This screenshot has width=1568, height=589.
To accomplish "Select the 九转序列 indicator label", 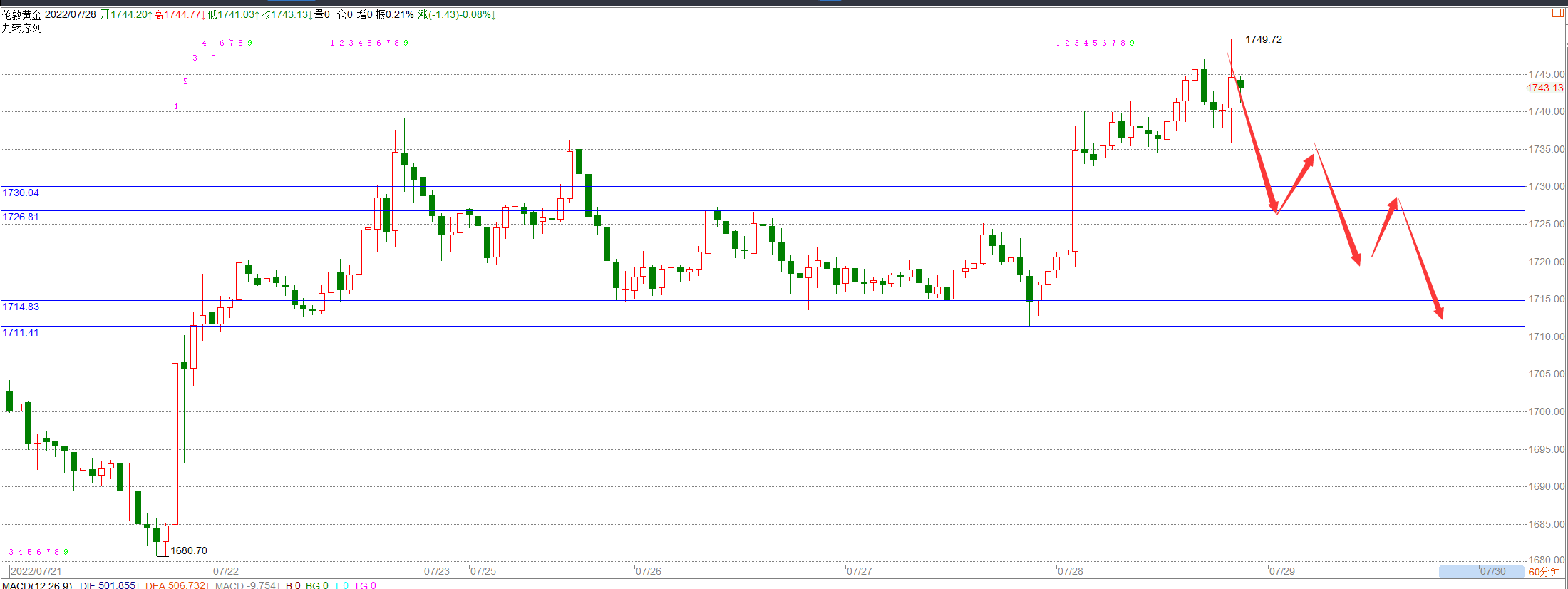I will click(22, 28).
